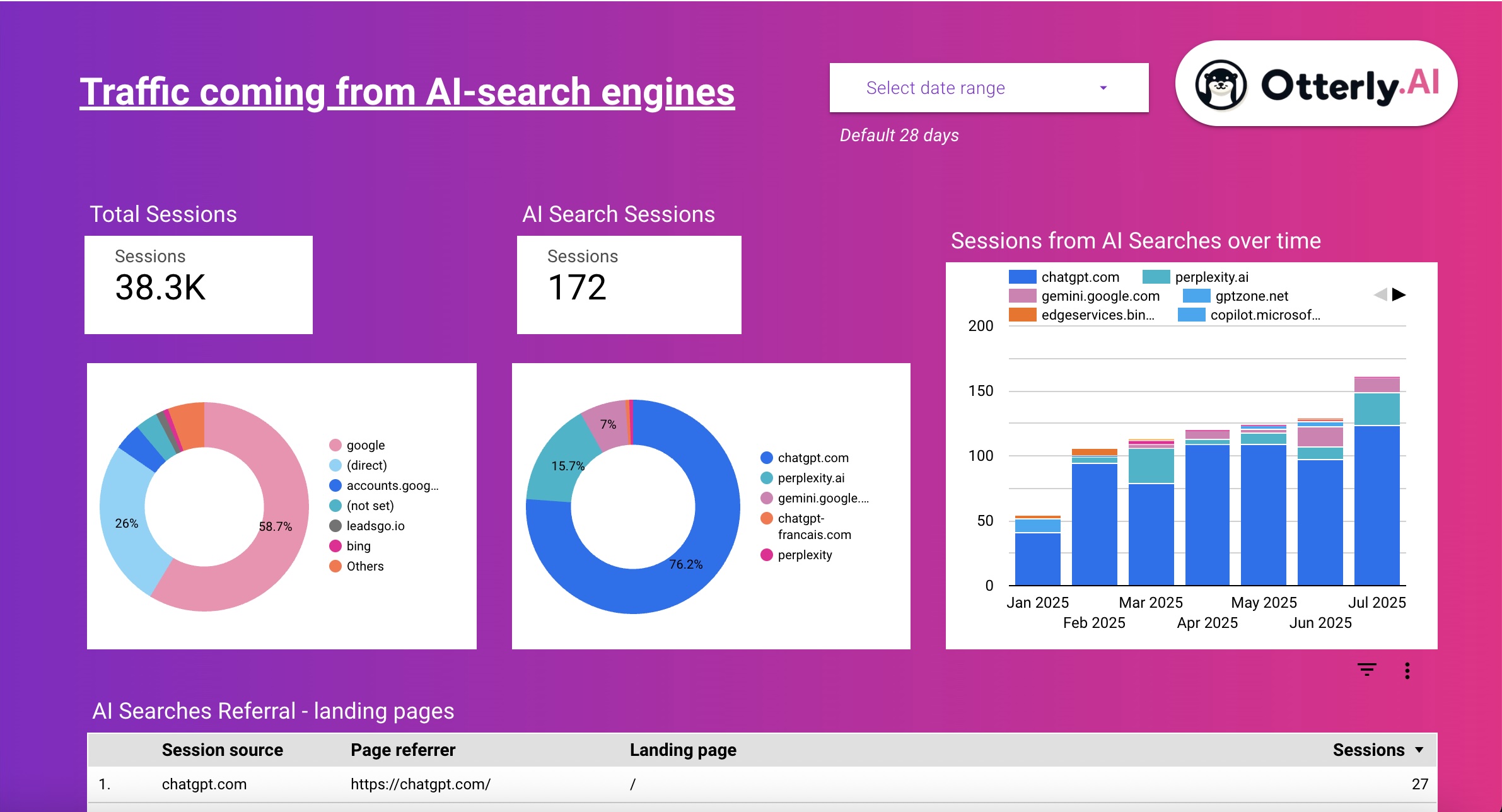Select chatgpt.com legend dot in AI donut
The height and width of the screenshot is (812, 1502).
pos(767,458)
